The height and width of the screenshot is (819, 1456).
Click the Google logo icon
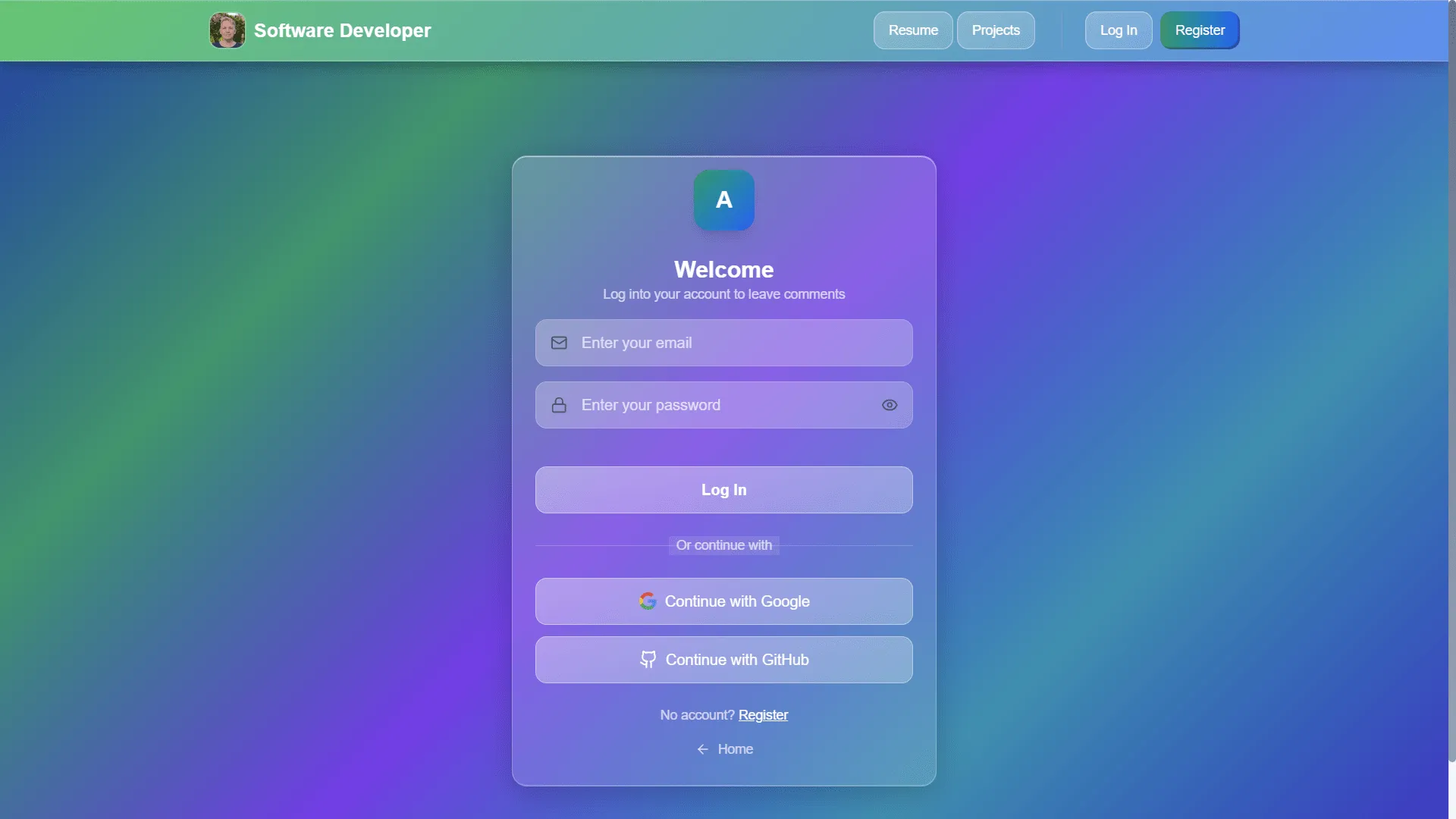click(647, 601)
